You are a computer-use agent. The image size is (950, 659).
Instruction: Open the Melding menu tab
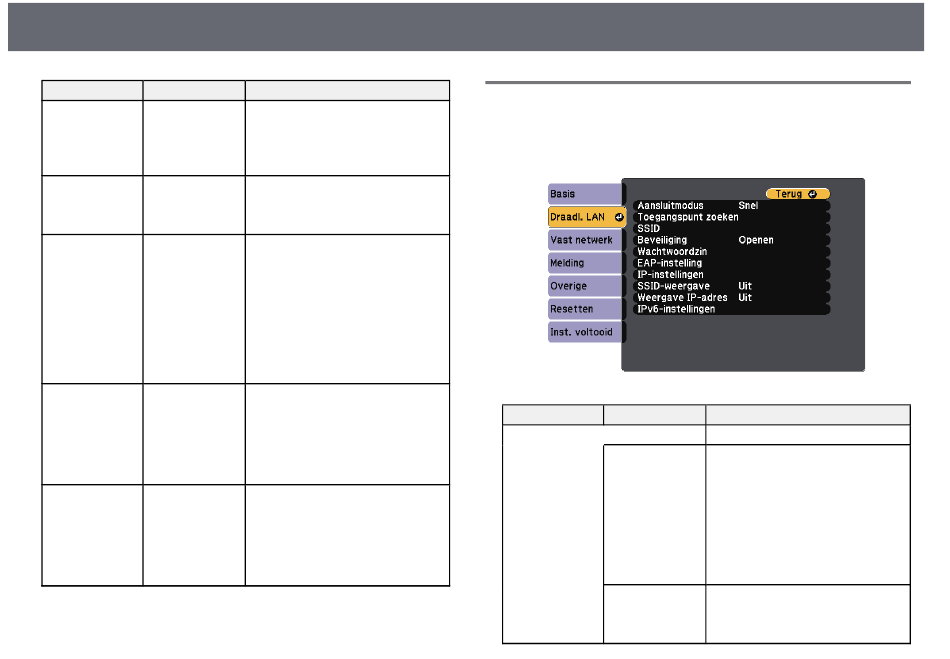(585, 263)
